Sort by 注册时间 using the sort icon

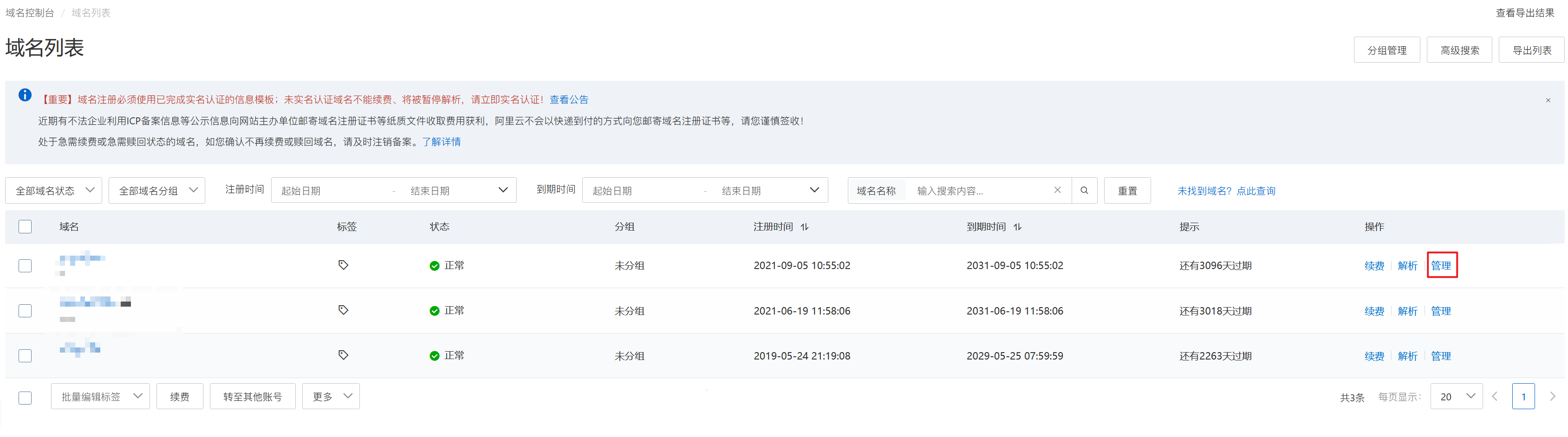(805, 227)
